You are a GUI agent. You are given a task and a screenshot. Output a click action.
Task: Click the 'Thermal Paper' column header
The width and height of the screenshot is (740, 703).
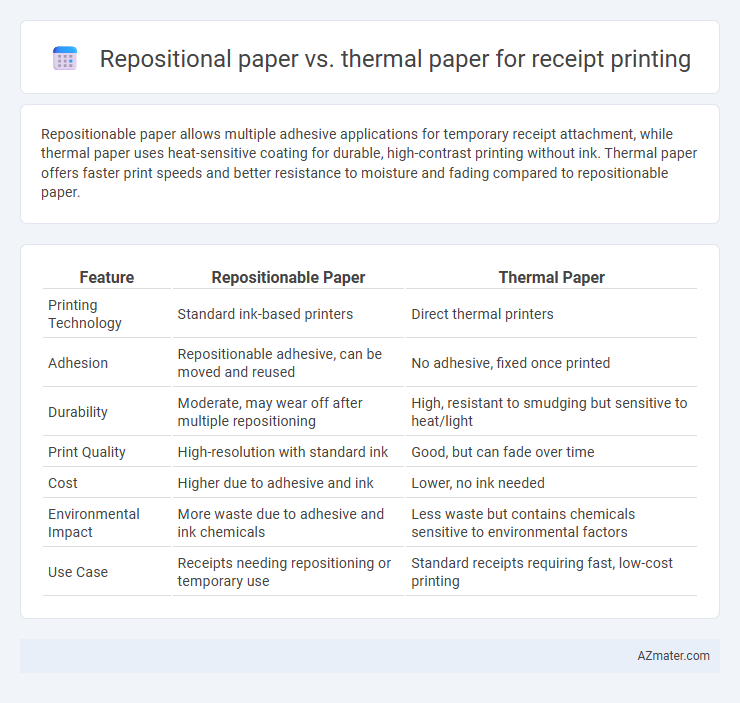point(551,277)
